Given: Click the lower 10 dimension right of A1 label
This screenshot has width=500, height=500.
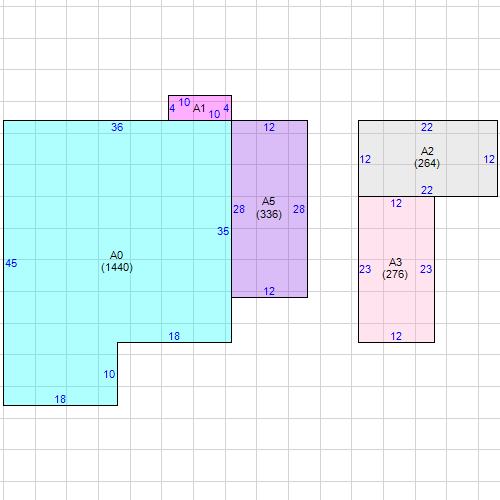Looking at the screenshot, I should click(214, 114).
